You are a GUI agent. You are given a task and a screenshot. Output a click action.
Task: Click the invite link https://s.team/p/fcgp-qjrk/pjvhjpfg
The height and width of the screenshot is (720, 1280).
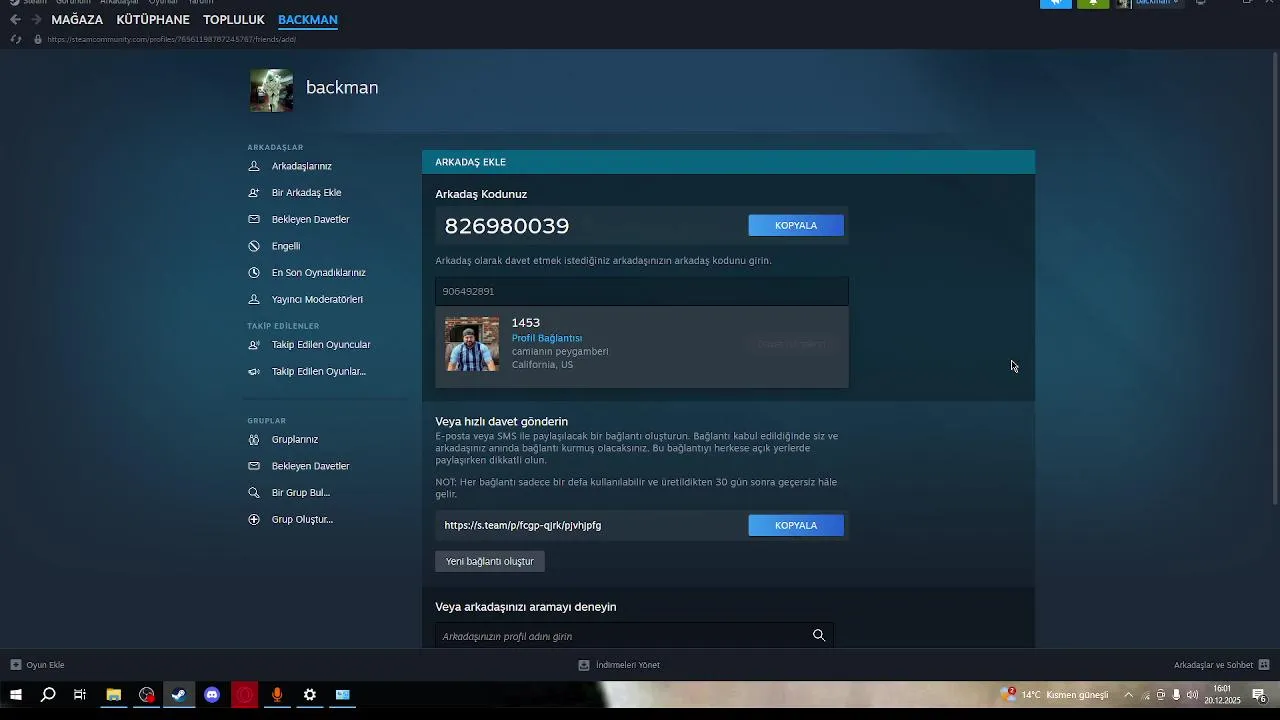tap(523, 525)
